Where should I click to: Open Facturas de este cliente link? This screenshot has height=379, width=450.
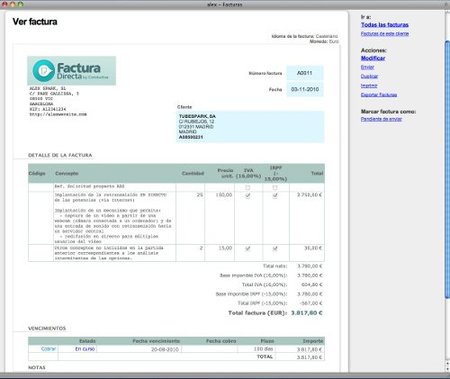(384, 34)
